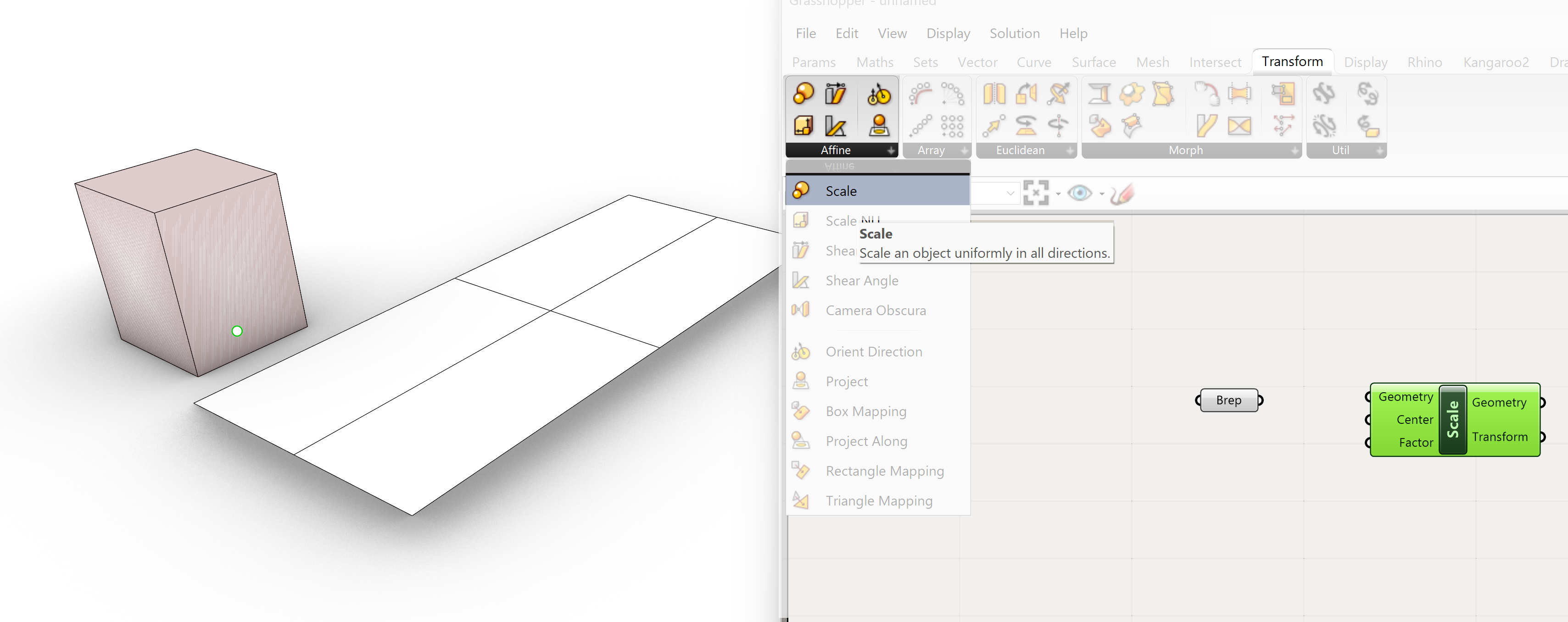The width and height of the screenshot is (1568, 622).
Task: Click the Rectangular Array grid icon
Action: [952, 126]
